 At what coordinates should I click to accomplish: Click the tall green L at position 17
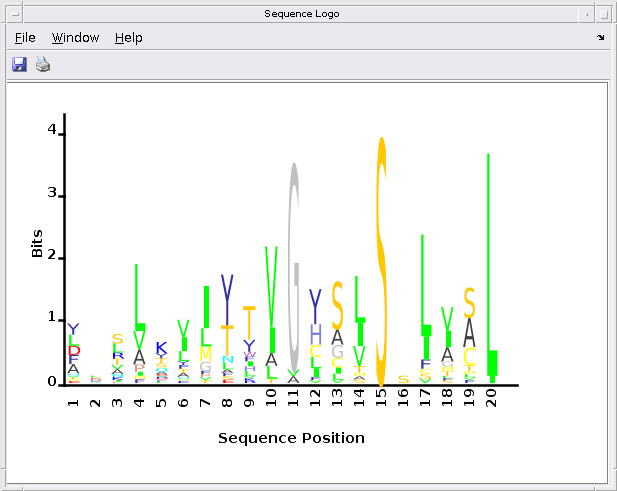pyautogui.click(x=426, y=285)
